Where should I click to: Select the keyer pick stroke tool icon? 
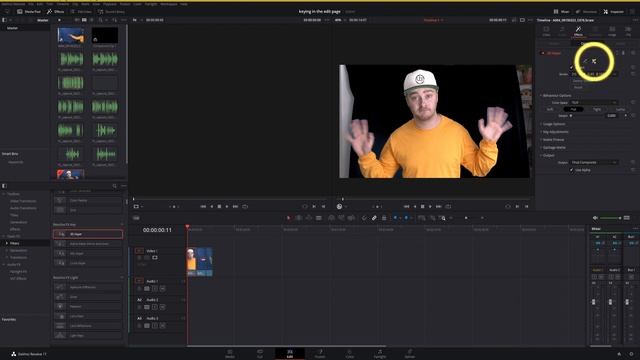click(x=585, y=61)
